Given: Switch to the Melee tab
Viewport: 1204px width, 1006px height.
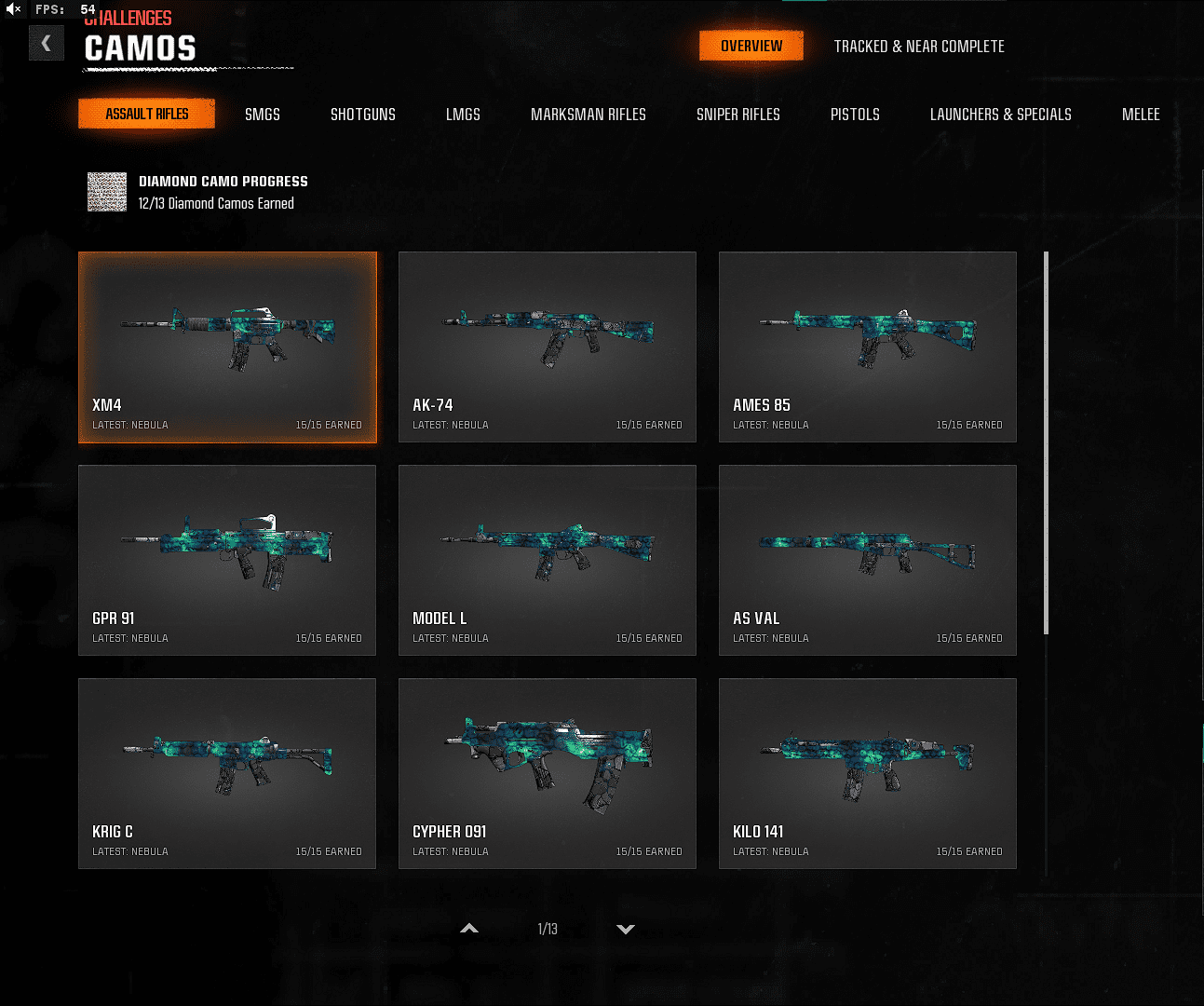Looking at the screenshot, I should click(x=1140, y=115).
